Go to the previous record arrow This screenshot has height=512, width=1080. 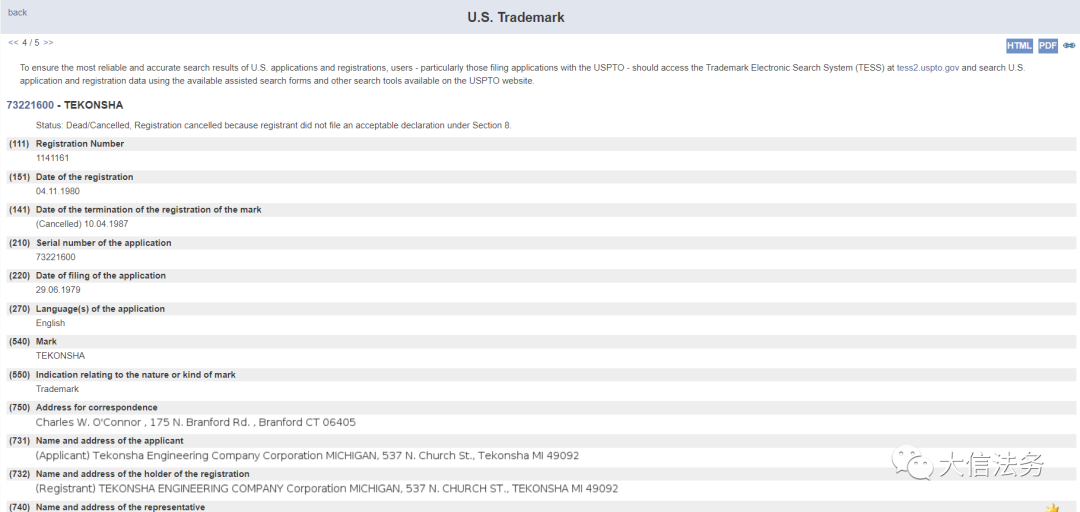point(13,43)
